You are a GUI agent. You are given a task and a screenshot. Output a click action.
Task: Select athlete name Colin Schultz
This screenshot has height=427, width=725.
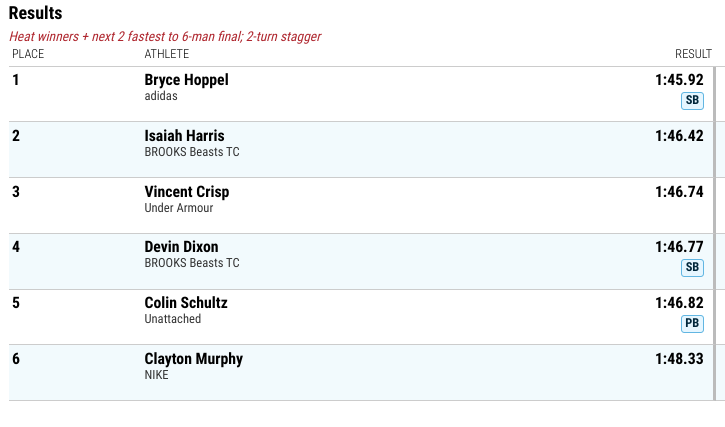(186, 303)
